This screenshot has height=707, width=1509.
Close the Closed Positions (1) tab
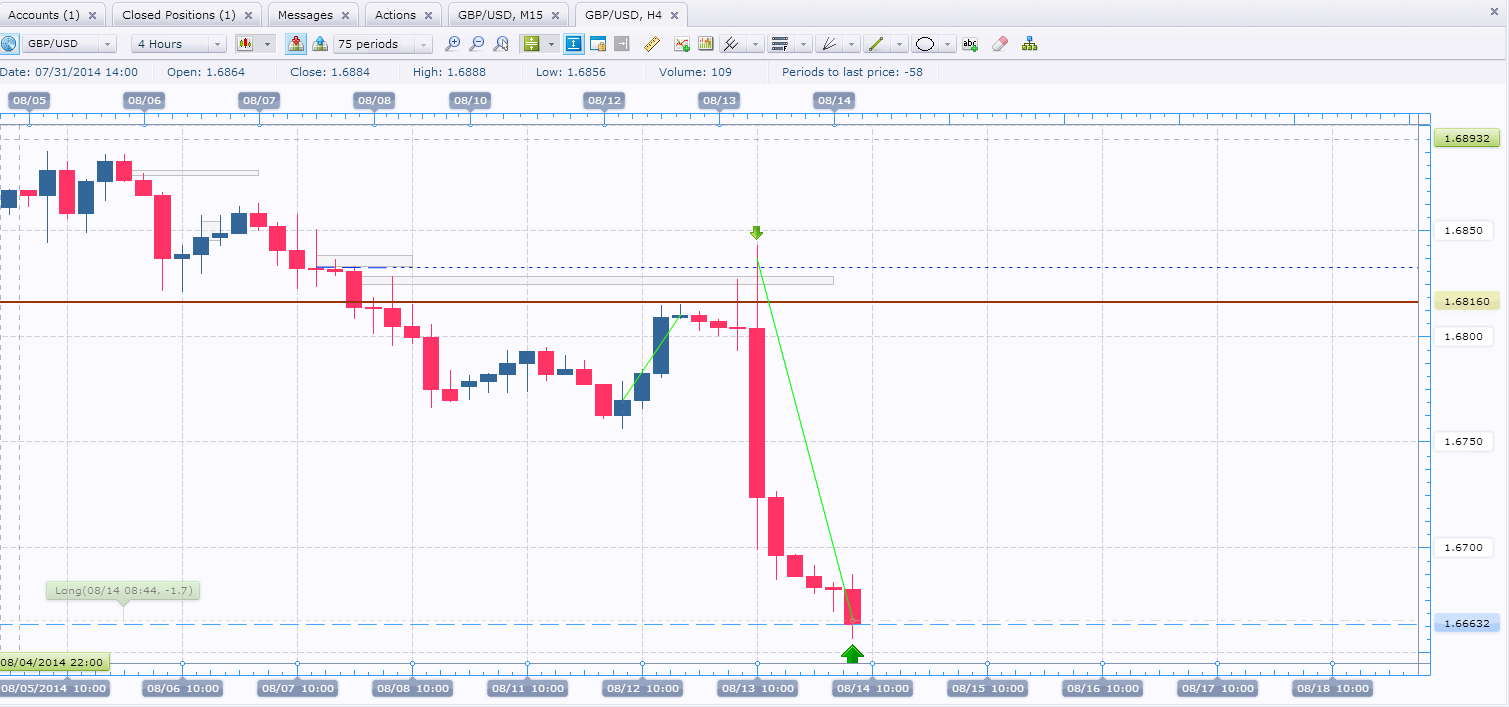pos(249,16)
